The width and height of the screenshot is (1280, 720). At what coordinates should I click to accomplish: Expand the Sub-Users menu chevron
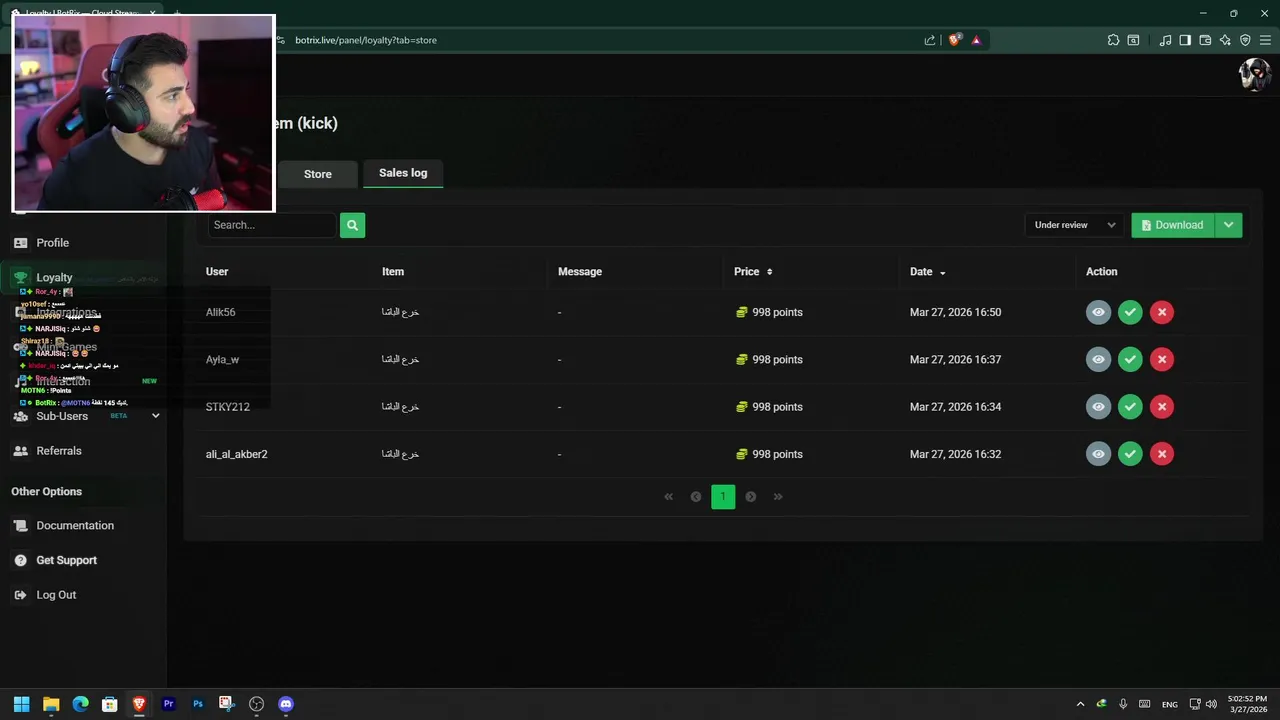tap(155, 416)
